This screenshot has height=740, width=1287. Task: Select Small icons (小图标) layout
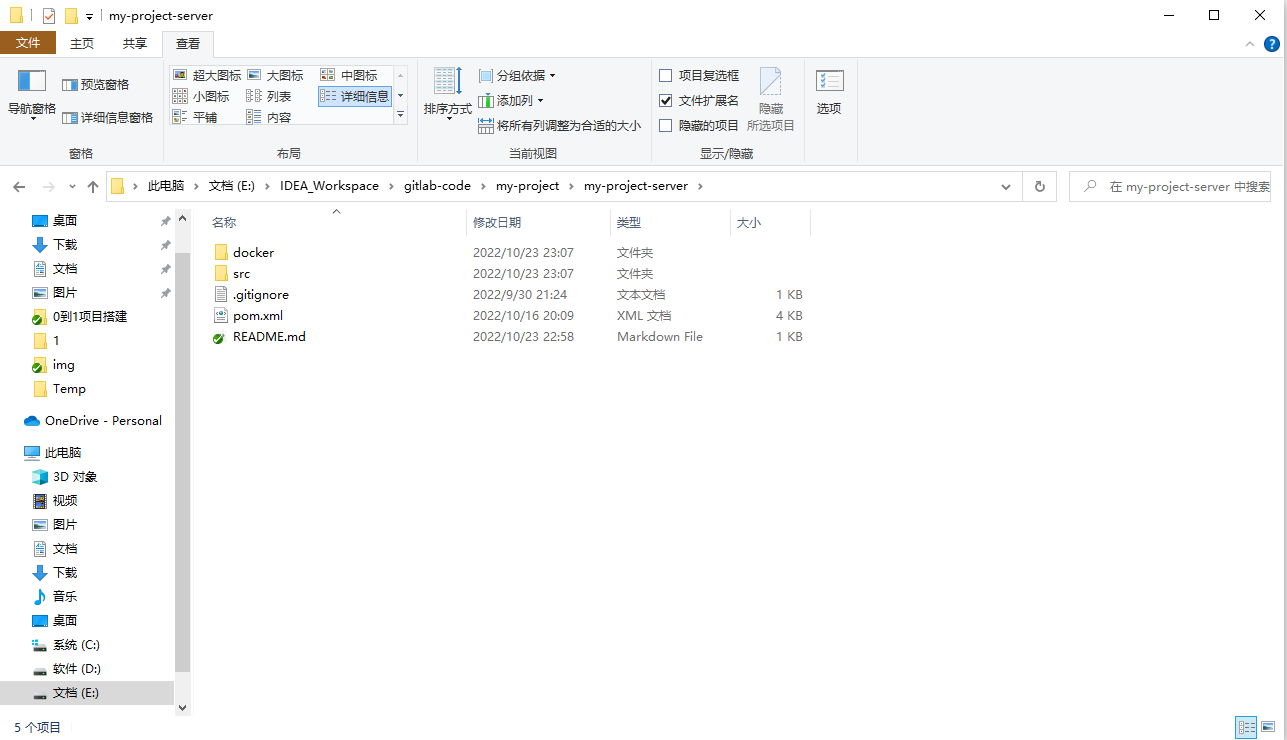(x=201, y=96)
